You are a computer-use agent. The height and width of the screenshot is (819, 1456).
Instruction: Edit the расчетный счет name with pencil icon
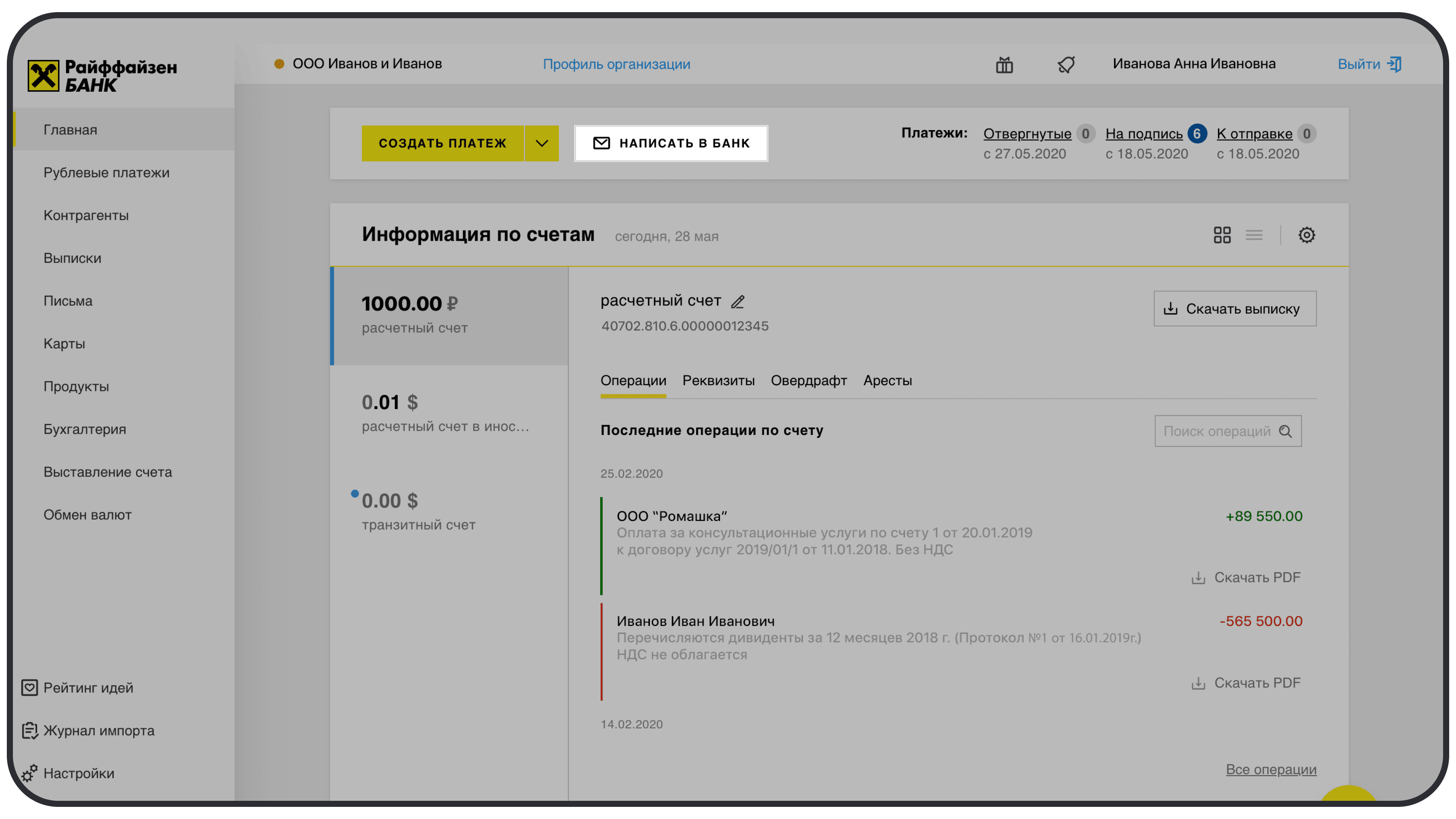click(737, 302)
